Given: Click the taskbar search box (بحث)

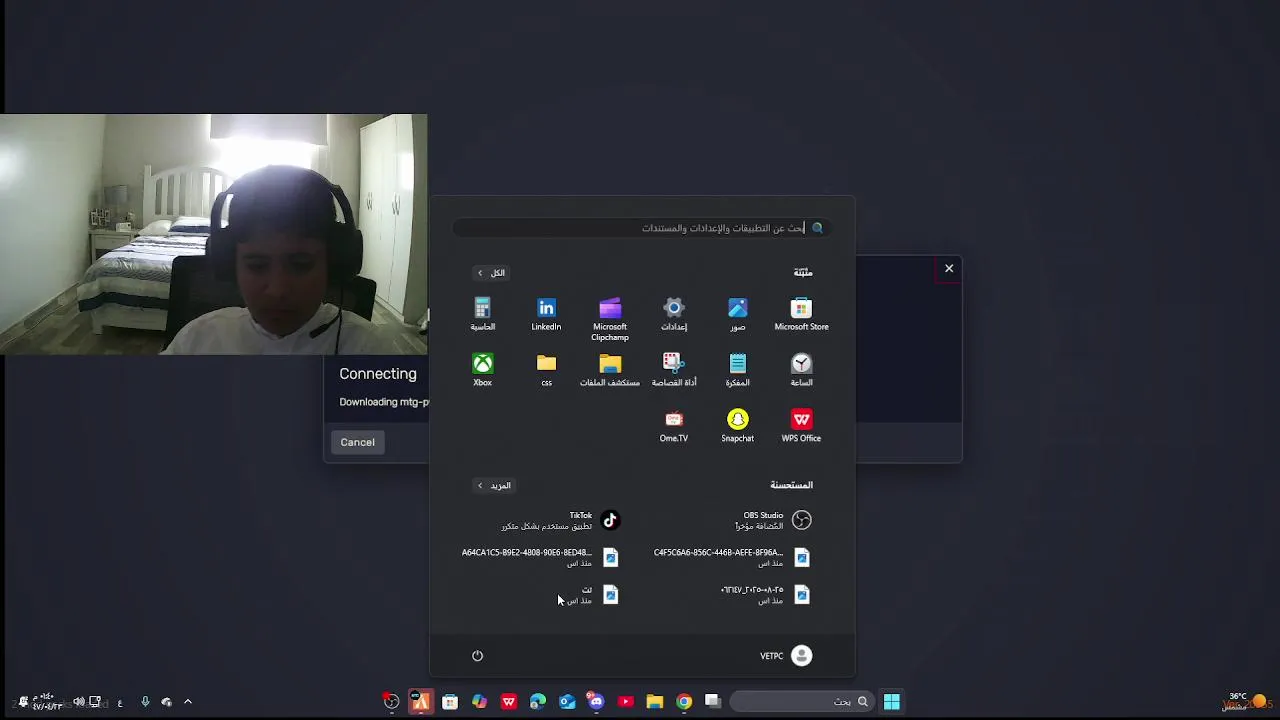Looking at the screenshot, I should (x=800, y=702).
